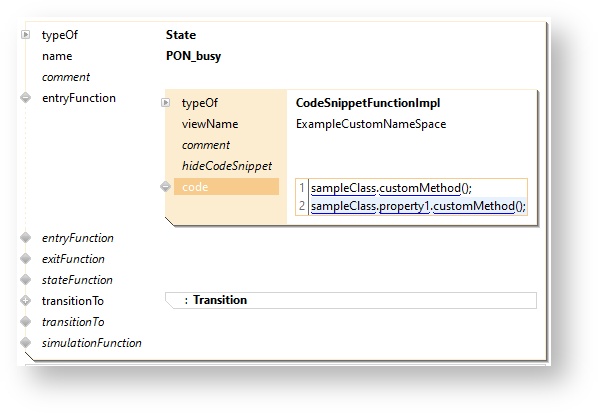The width and height of the screenshot is (599, 414).
Task: Click the diamond icon next to code
Action: click(x=165, y=187)
